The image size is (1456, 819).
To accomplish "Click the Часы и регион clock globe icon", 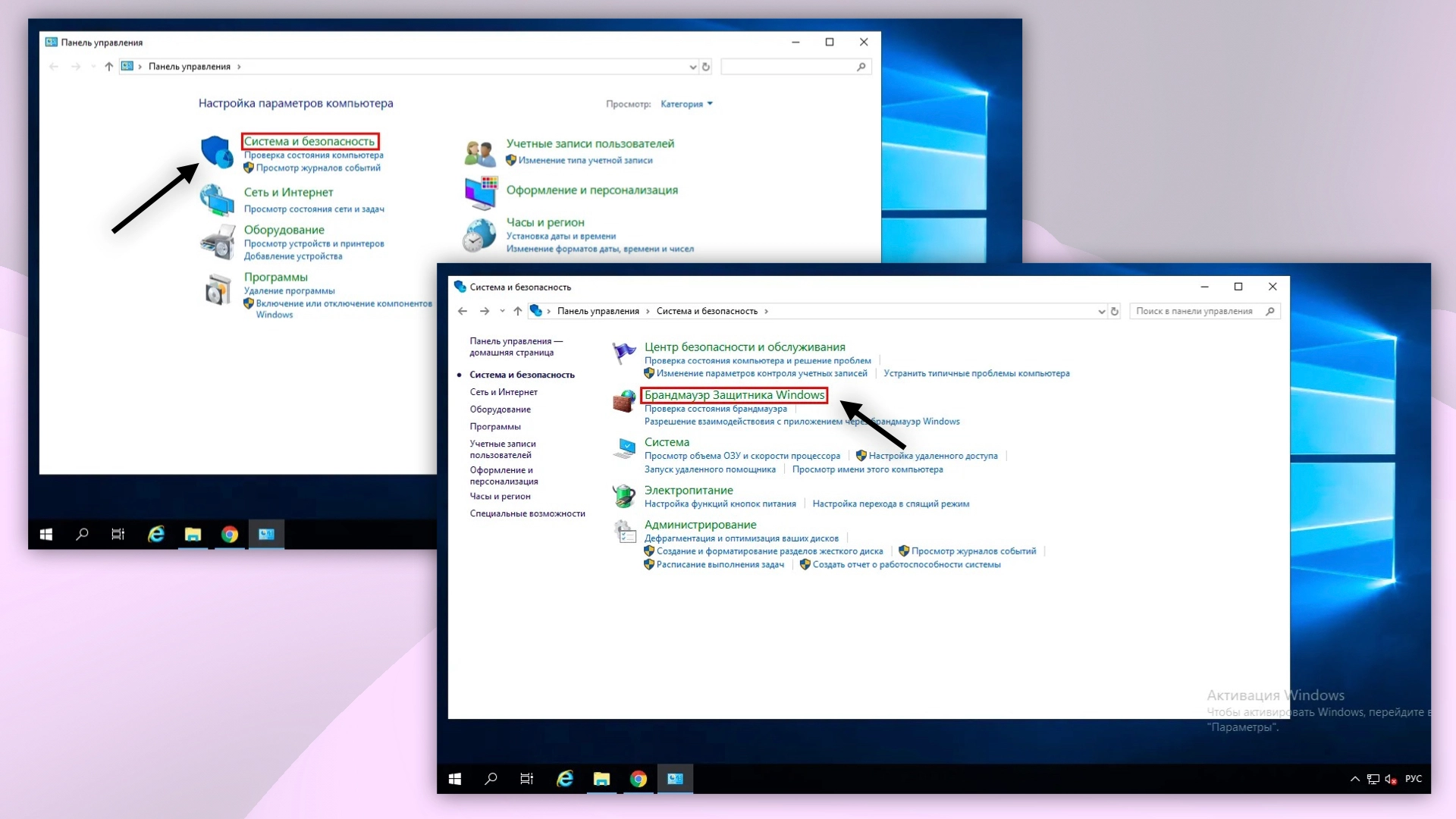I will coord(479,235).
